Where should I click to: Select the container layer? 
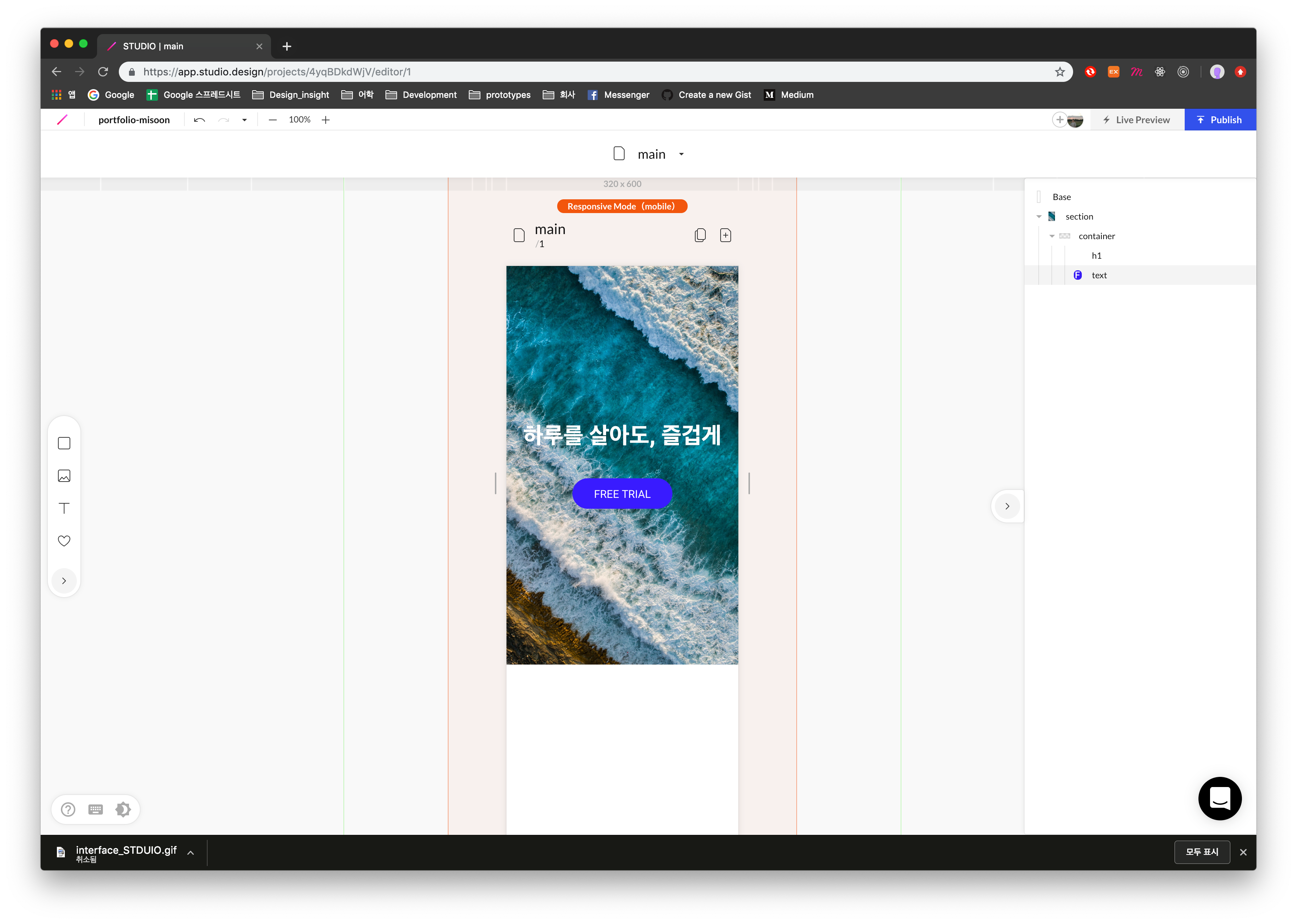pyautogui.click(x=1140, y=236)
